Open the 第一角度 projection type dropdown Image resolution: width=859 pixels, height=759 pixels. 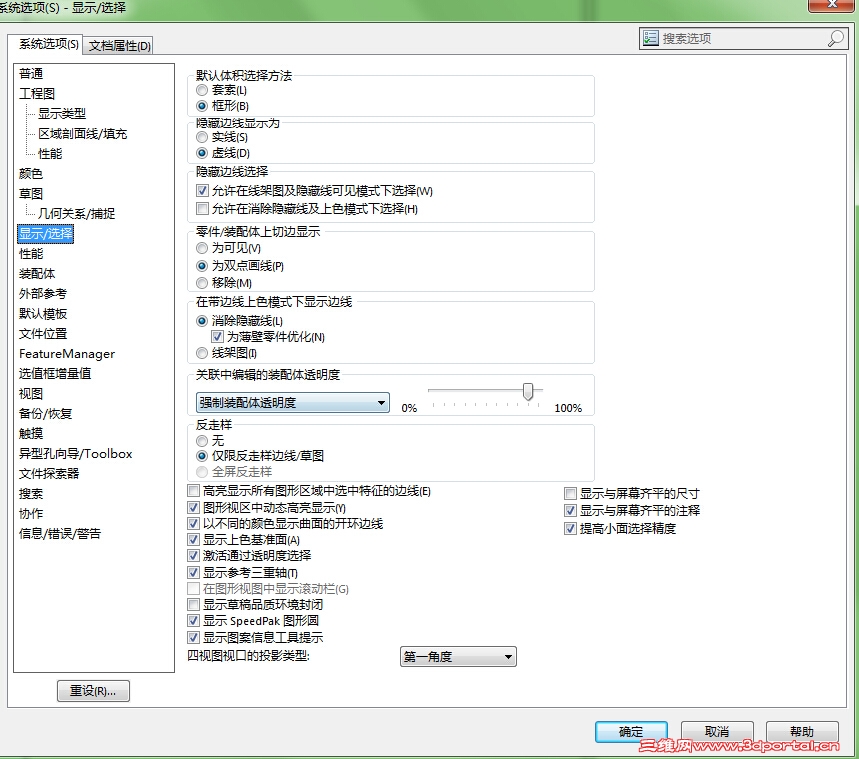510,656
